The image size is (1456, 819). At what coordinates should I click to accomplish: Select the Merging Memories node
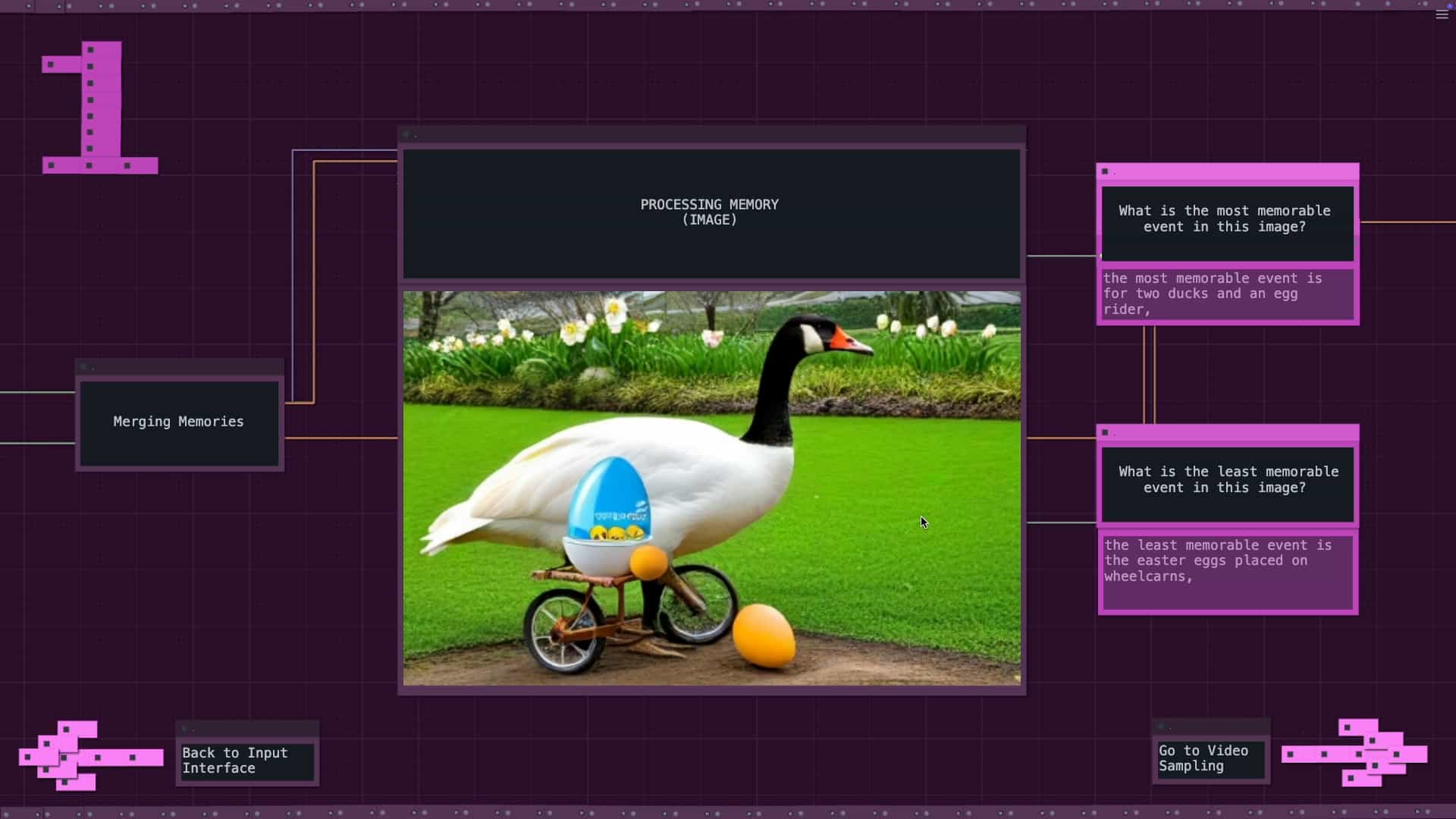(x=179, y=422)
